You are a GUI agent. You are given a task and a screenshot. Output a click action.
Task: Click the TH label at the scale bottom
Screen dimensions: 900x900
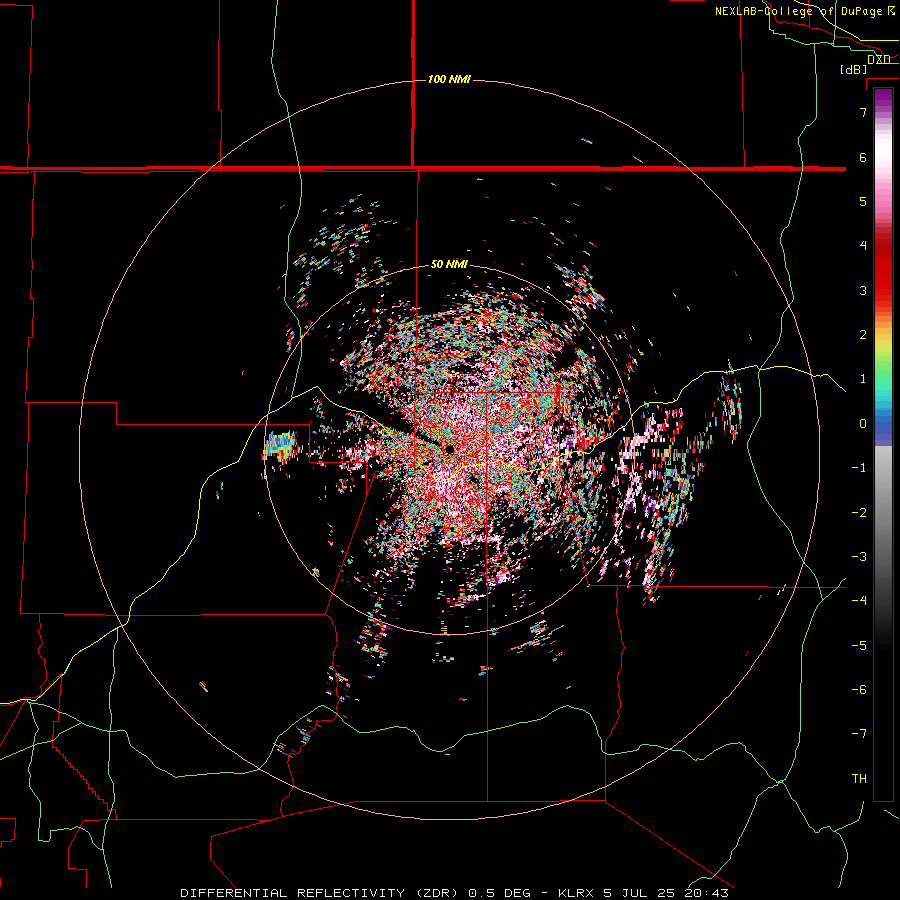click(x=859, y=779)
